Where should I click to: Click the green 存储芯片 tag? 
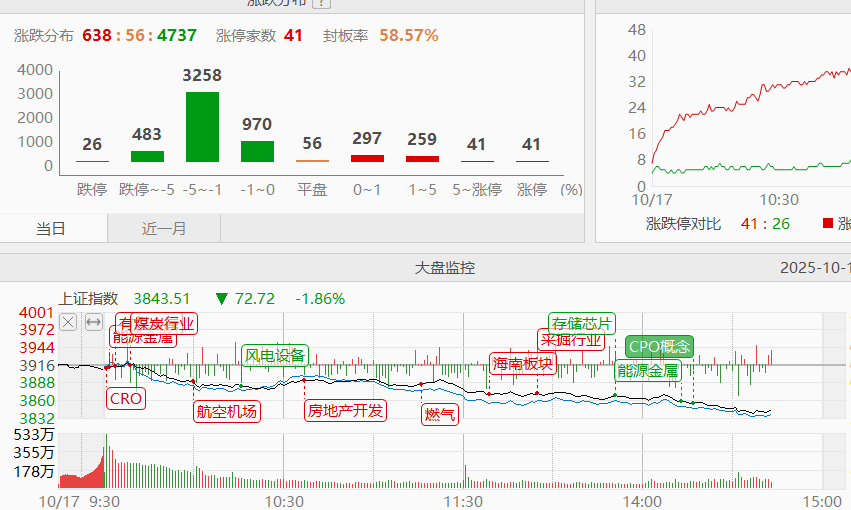coord(582,323)
